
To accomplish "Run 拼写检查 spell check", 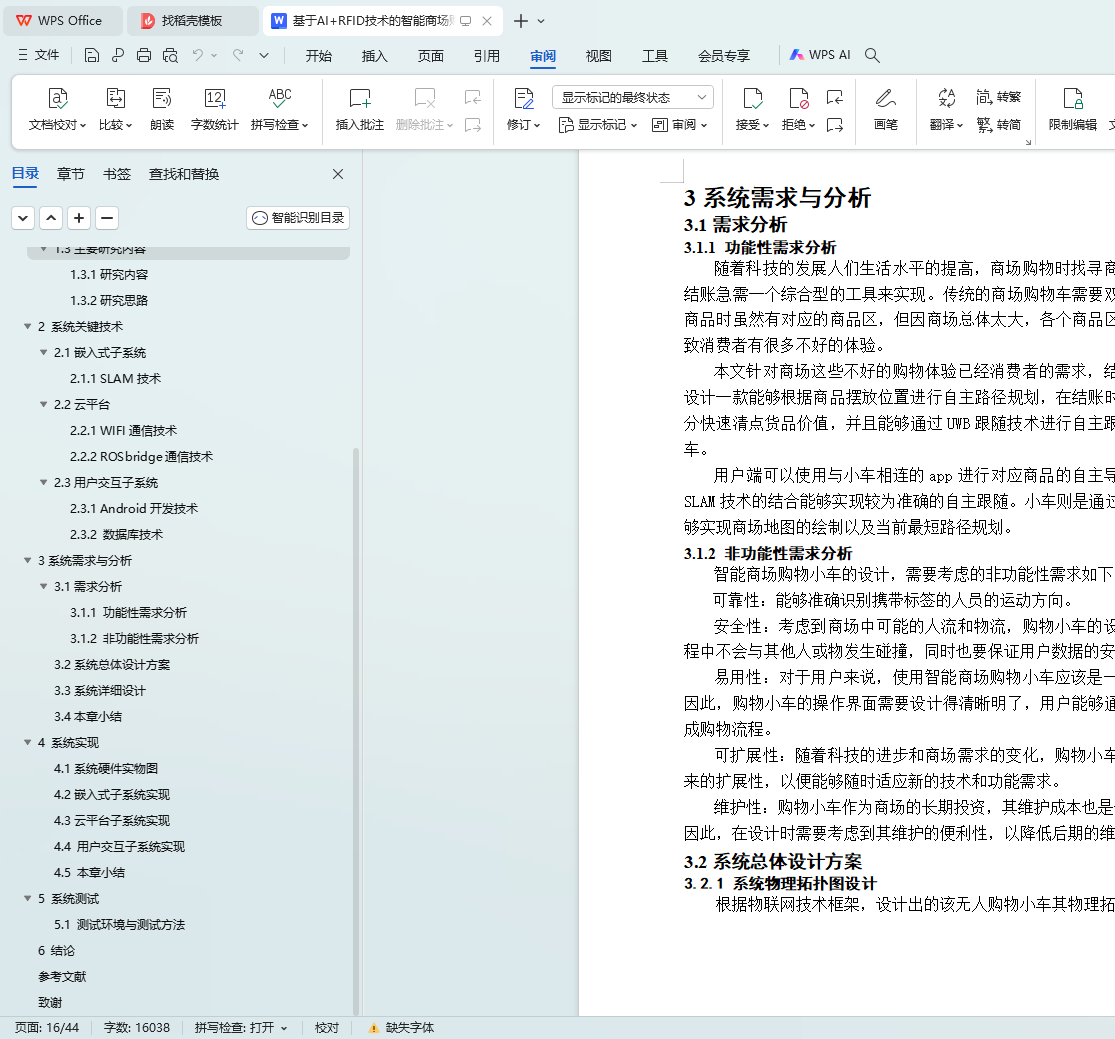I will pyautogui.click(x=279, y=110).
